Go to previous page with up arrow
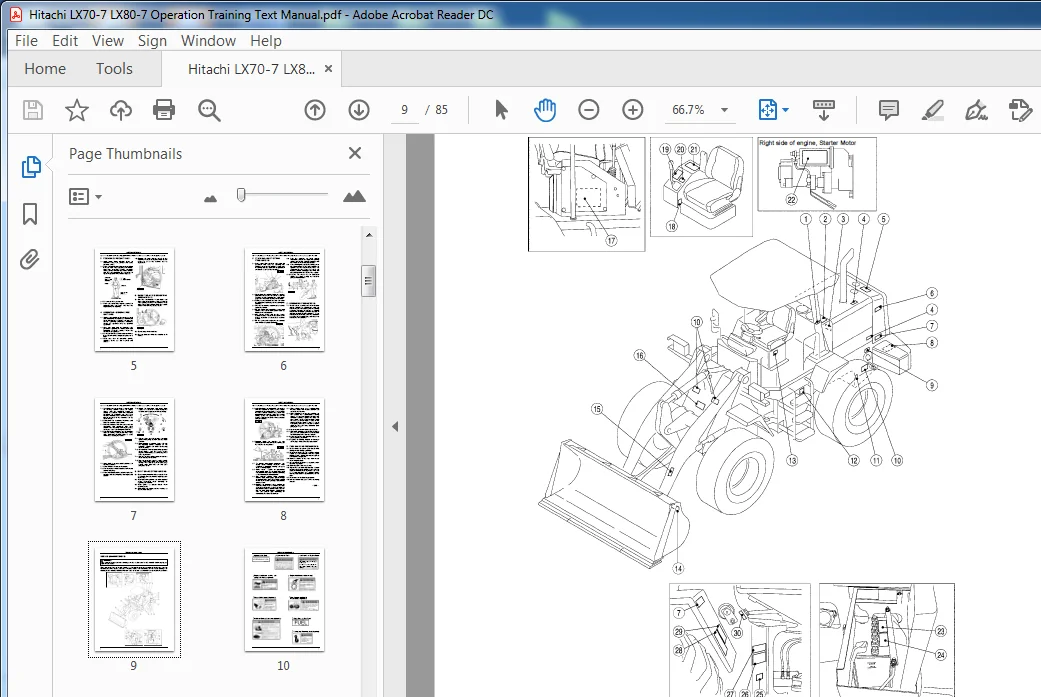The height and width of the screenshot is (697, 1041). [315, 110]
